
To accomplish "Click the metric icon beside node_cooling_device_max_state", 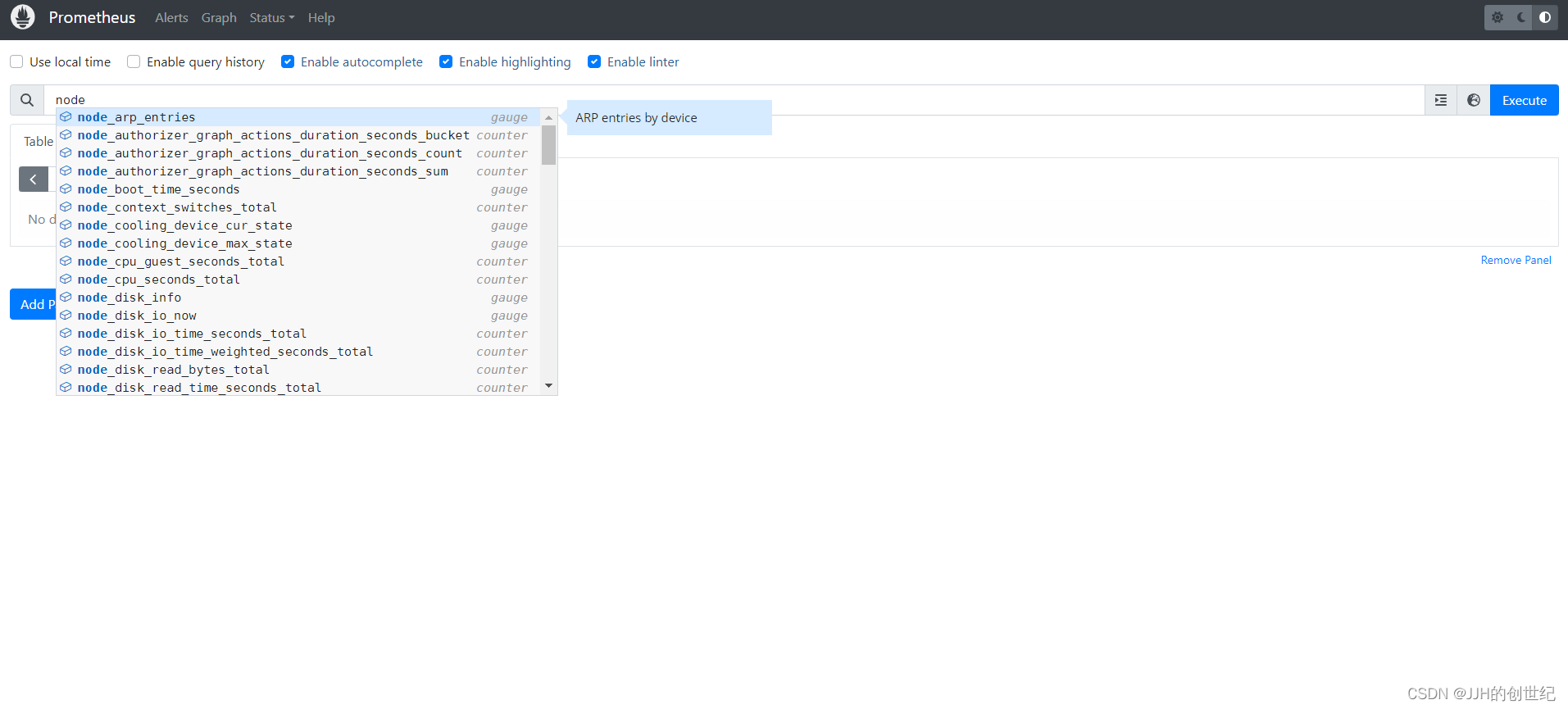I will [x=66, y=243].
